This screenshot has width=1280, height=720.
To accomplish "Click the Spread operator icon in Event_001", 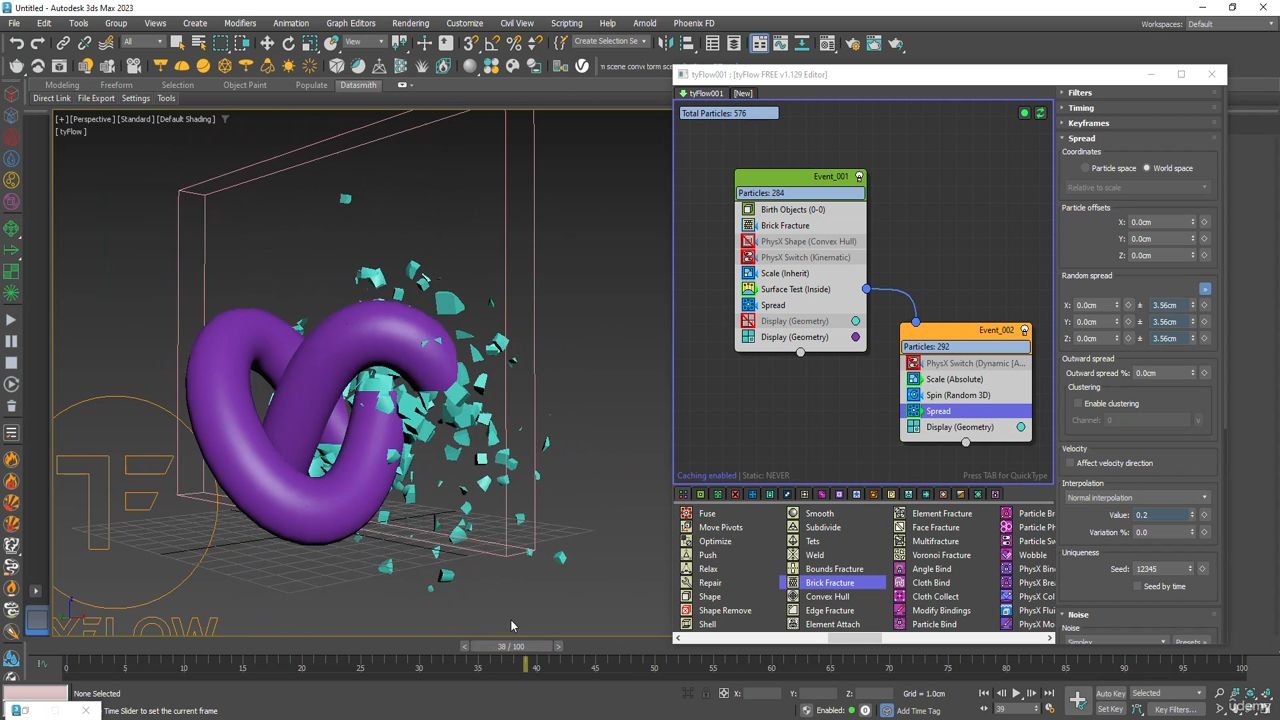I will 748,305.
